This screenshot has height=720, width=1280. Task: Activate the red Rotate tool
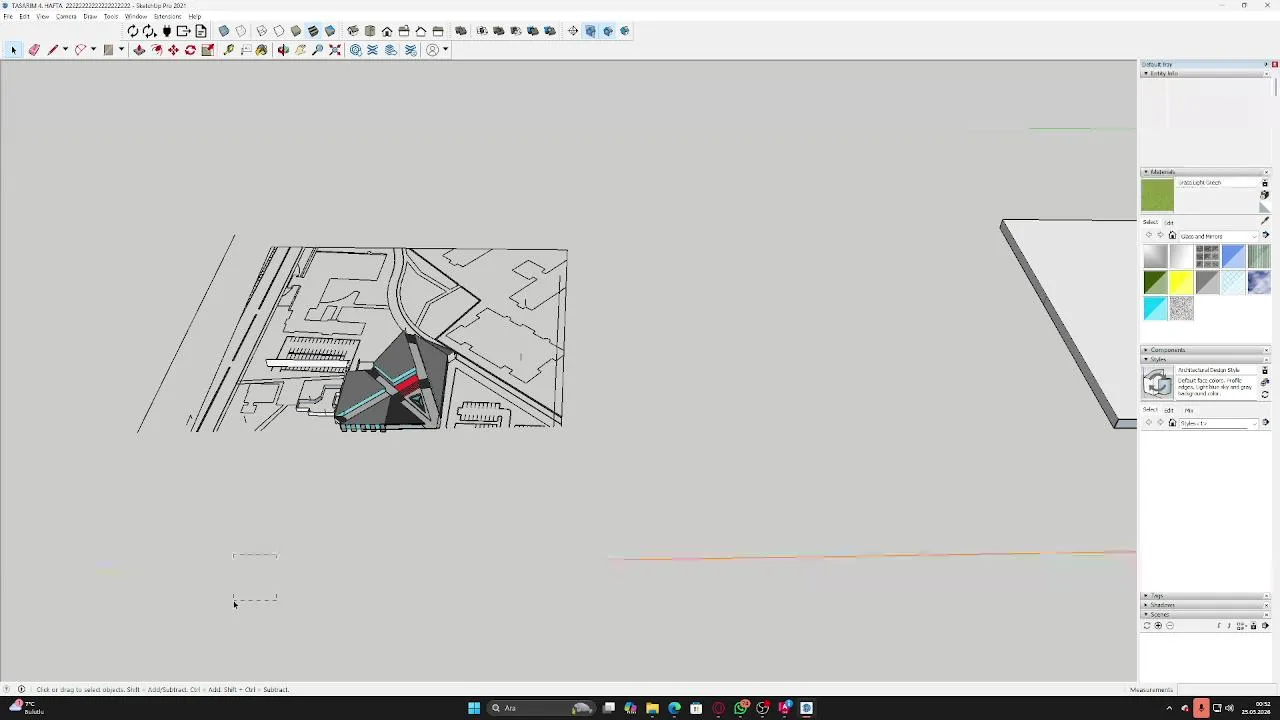click(190, 50)
